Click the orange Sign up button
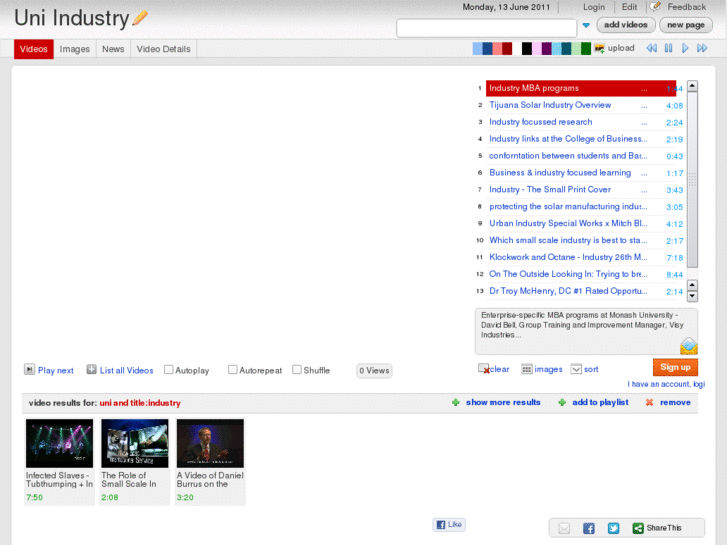 (675, 367)
